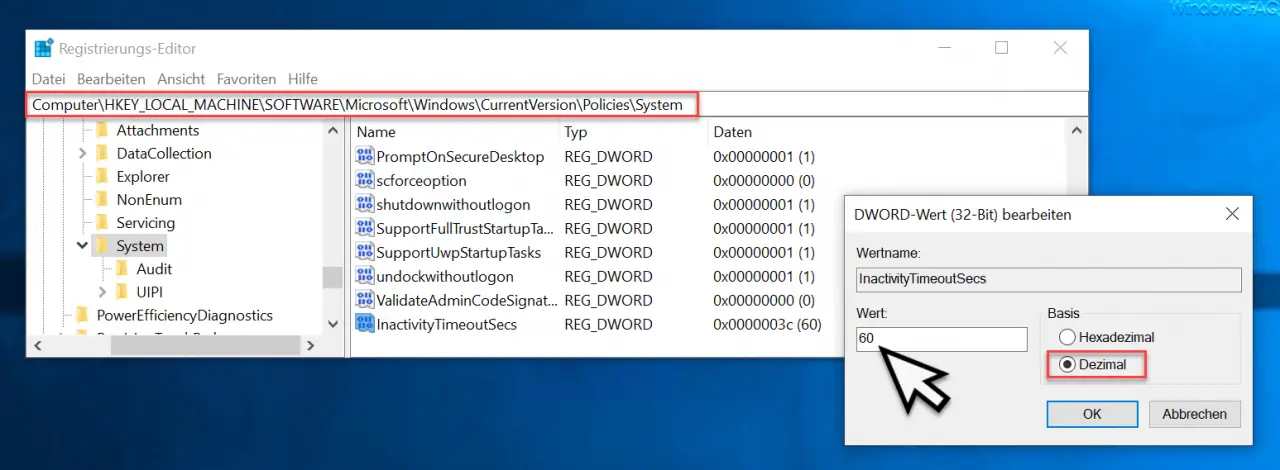Expand the UIPI tree node
Viewport: 1280px width, 470px height.
coord(102,292)
